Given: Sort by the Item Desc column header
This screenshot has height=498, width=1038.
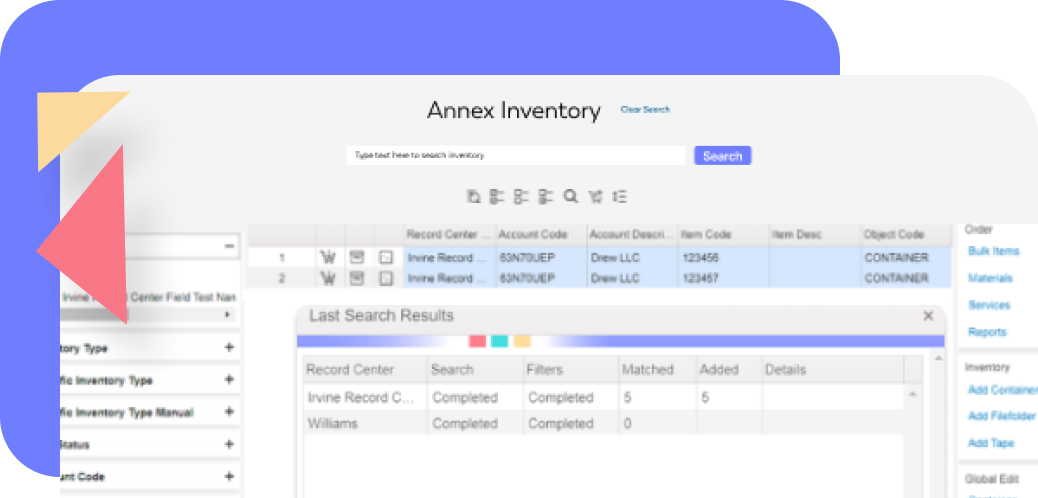Looking at the screenshot, I should [x=814, y=234].
